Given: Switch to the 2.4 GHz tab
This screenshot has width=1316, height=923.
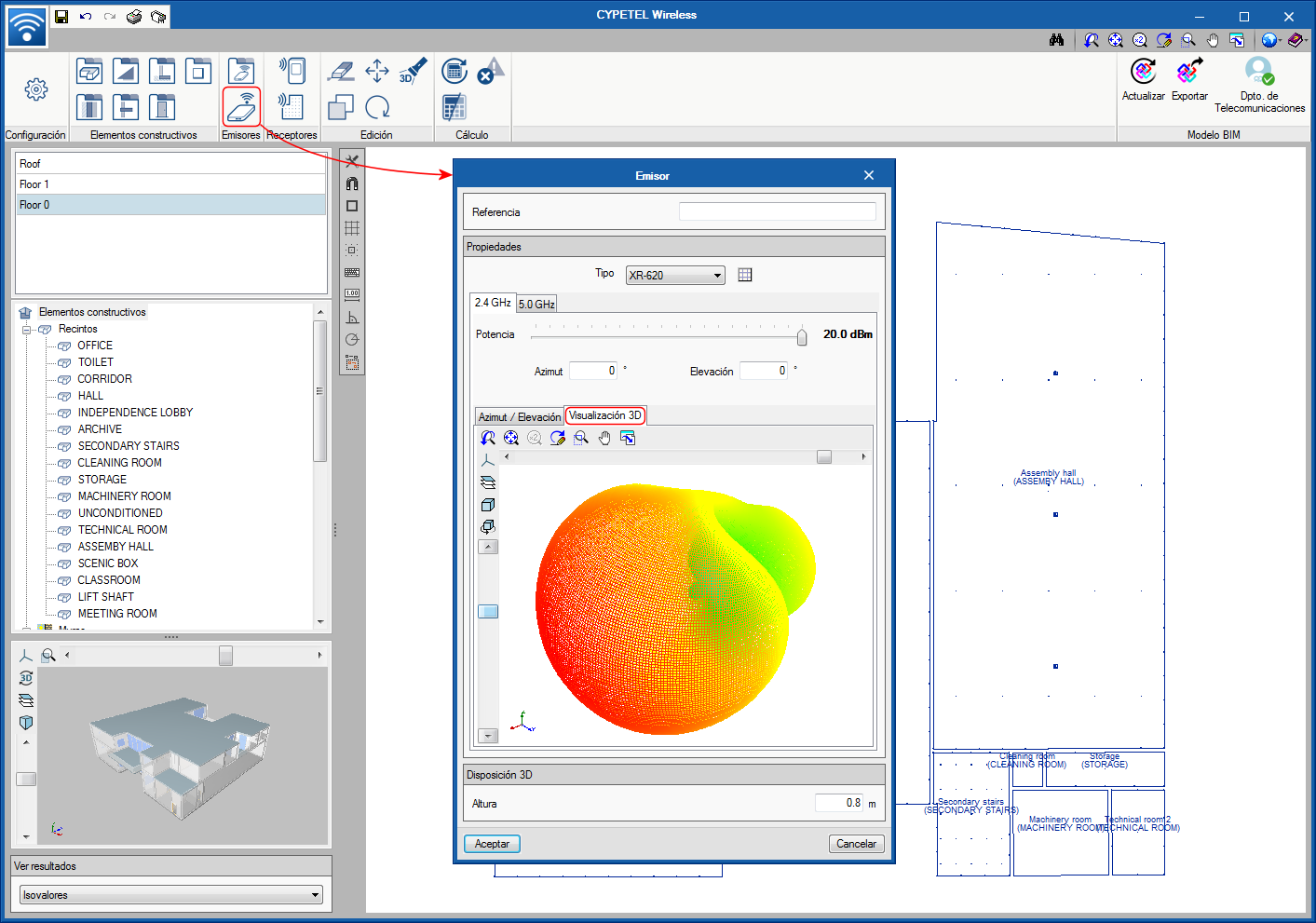Looking at the screenshot, I should [x=493, y=303].
